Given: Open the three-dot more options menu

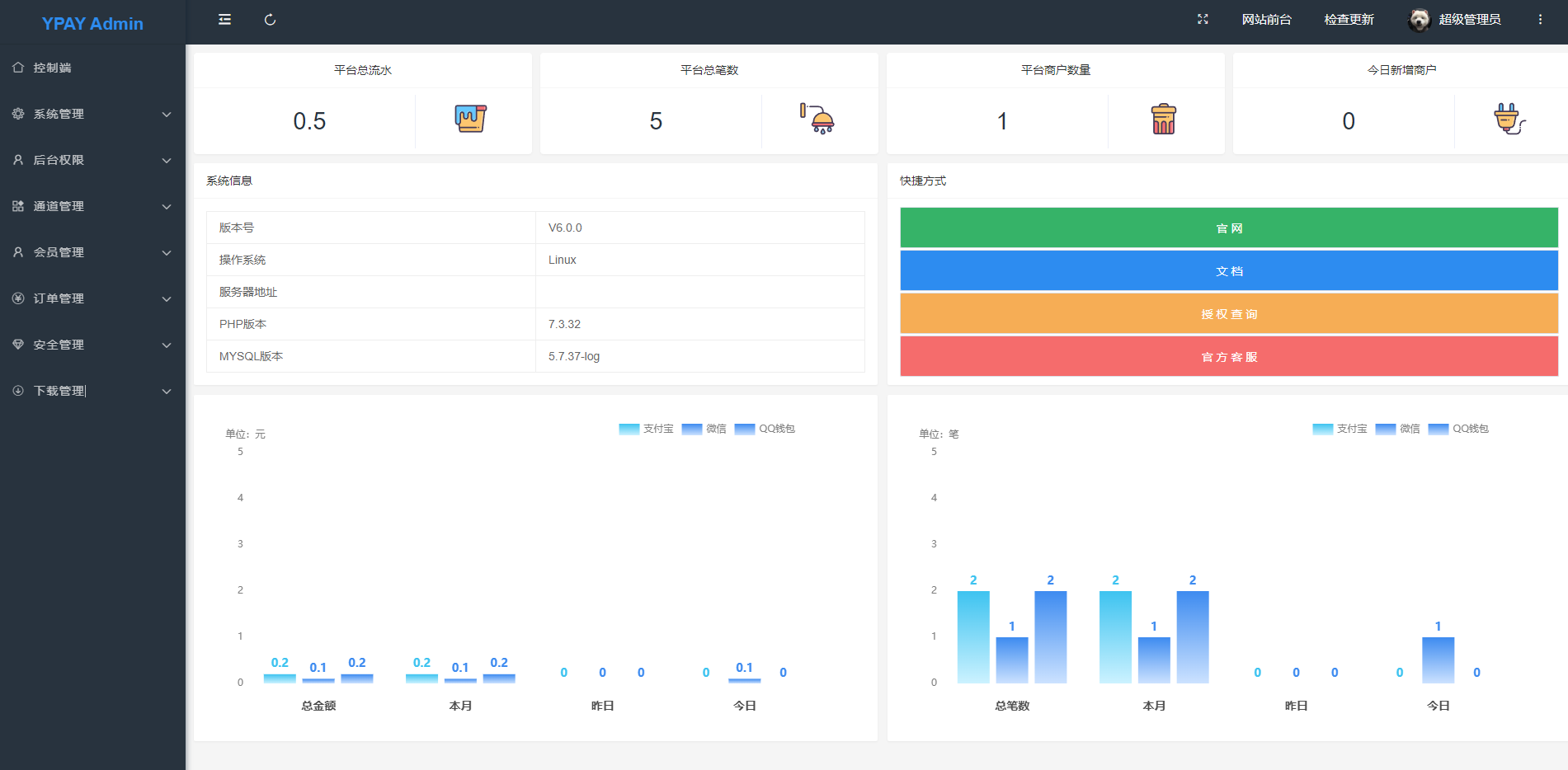Looking at the screenshot, I should [1540, 20].
